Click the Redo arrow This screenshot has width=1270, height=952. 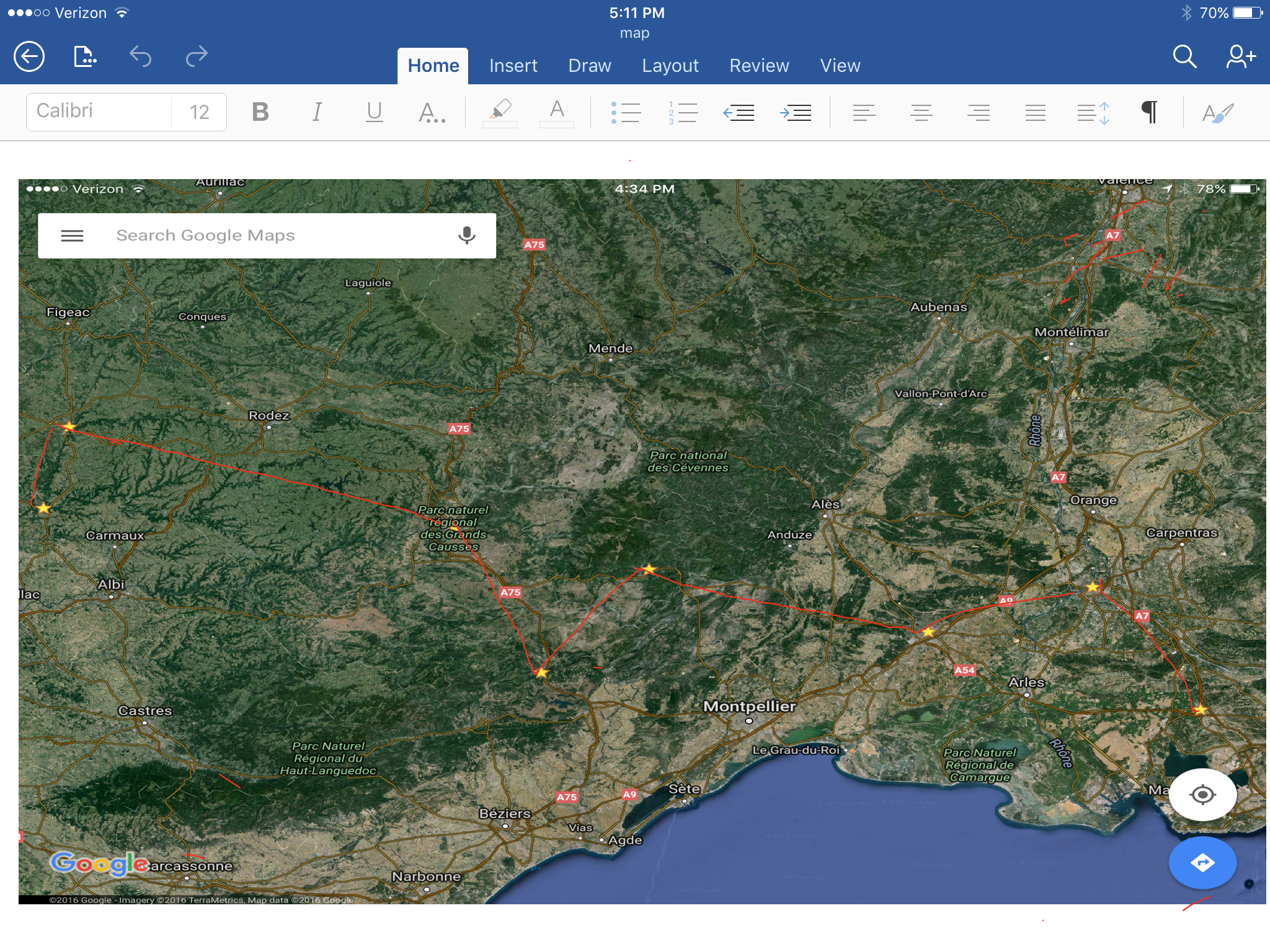click(197, 57)
